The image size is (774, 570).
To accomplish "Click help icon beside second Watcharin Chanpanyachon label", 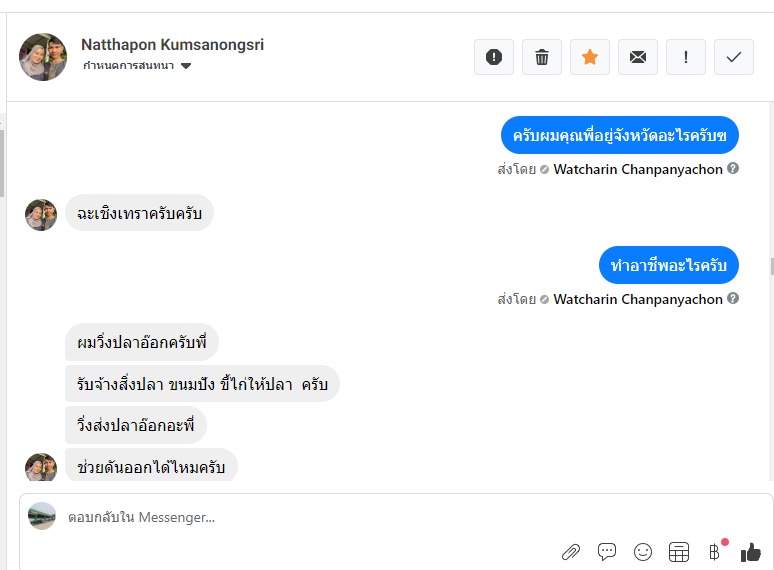I will point(733,298).
